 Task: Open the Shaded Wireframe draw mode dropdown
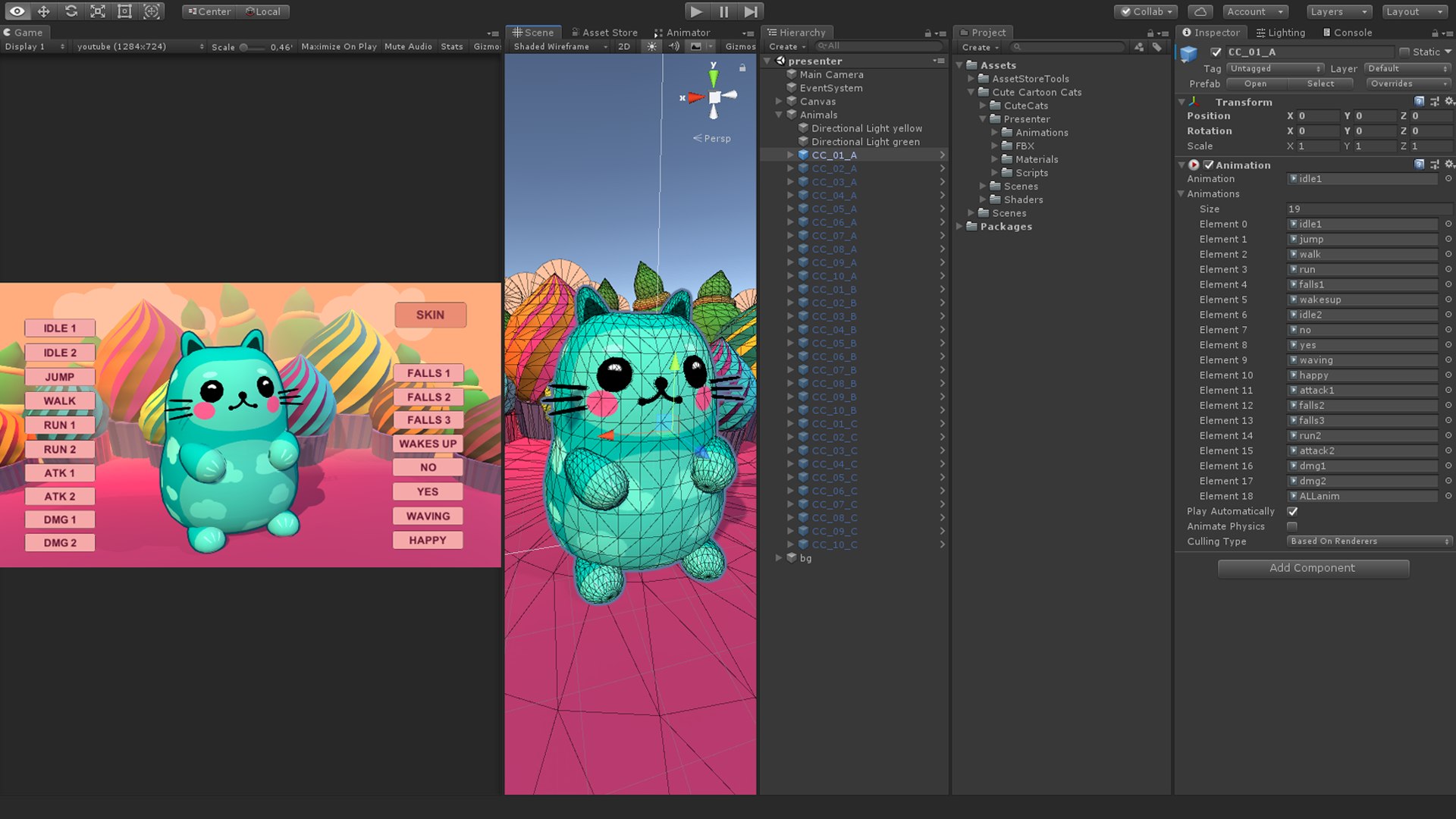[560, 46]
